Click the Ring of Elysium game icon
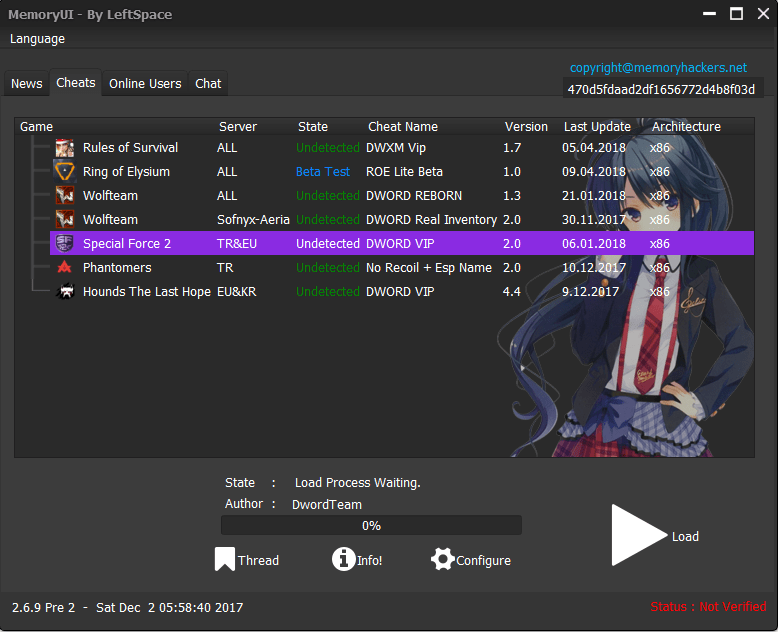This screenshot has height=632, width=778. 65,172
